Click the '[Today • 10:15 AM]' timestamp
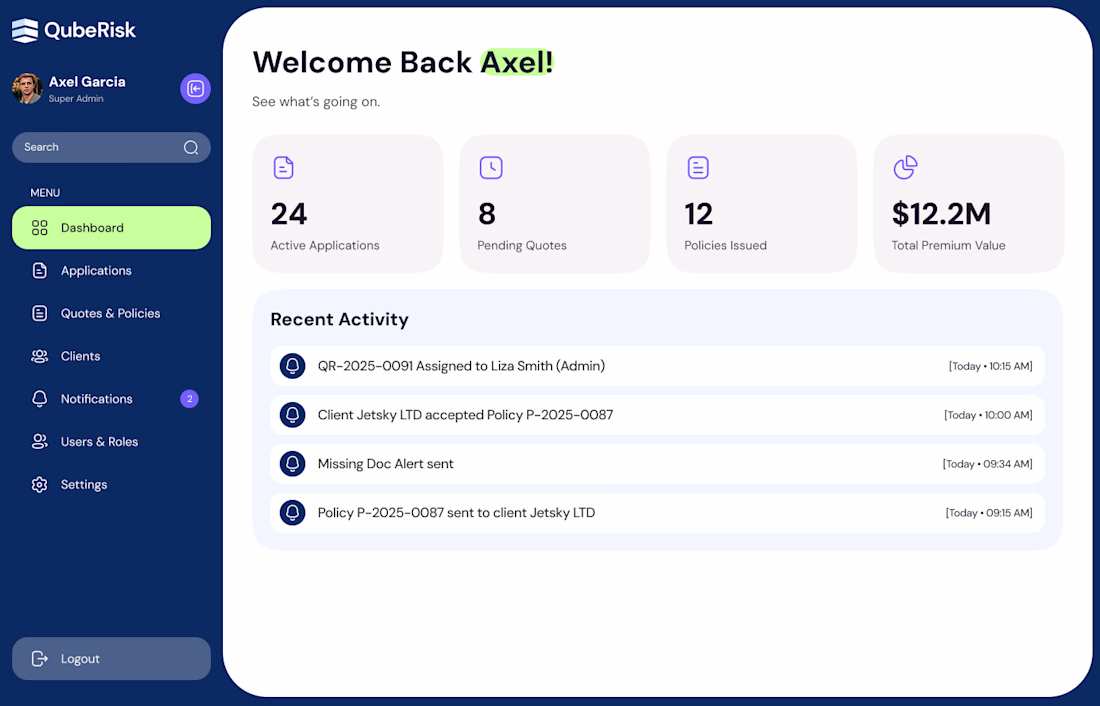The width and height of the screenshot is (1100, 706). (x=991, y=366)
